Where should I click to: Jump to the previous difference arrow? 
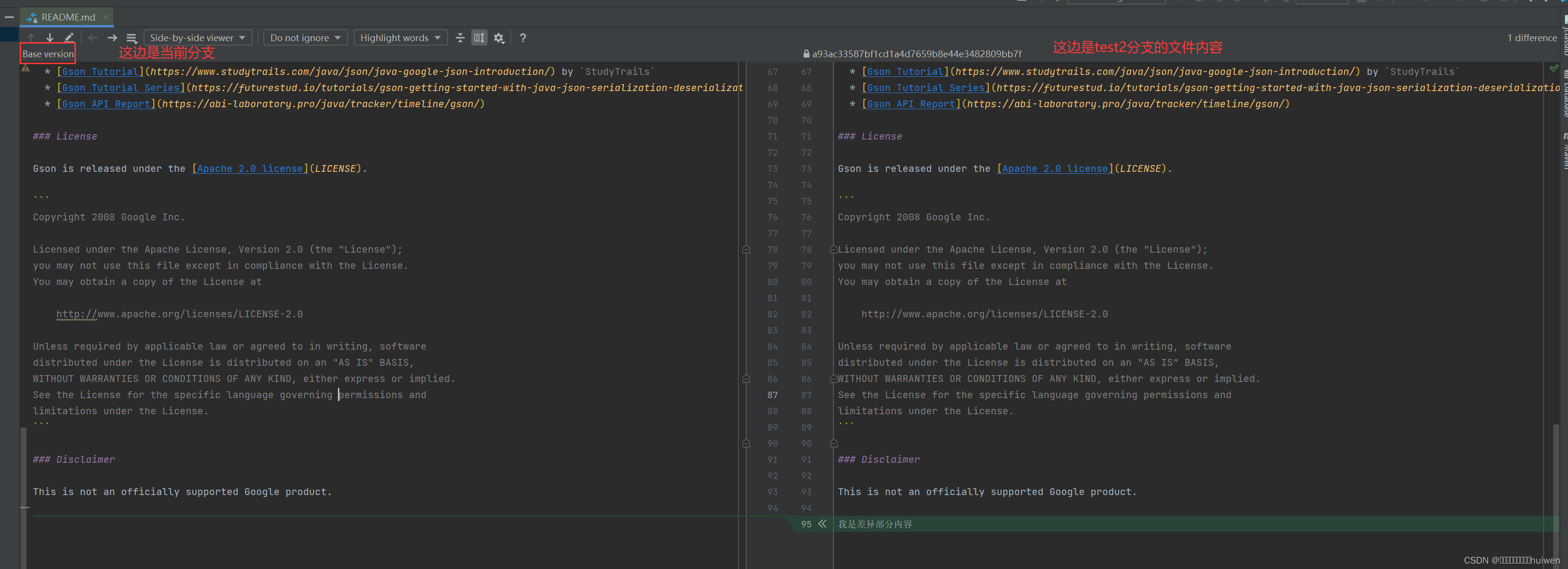tap(30, 38)
